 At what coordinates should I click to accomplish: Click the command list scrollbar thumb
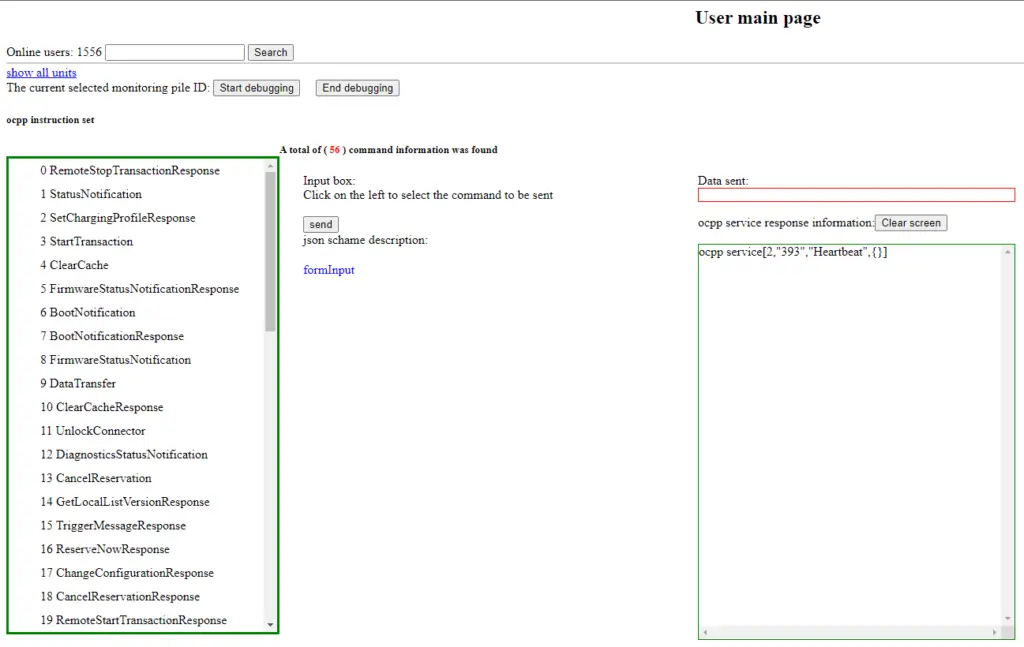coord(270,252)
